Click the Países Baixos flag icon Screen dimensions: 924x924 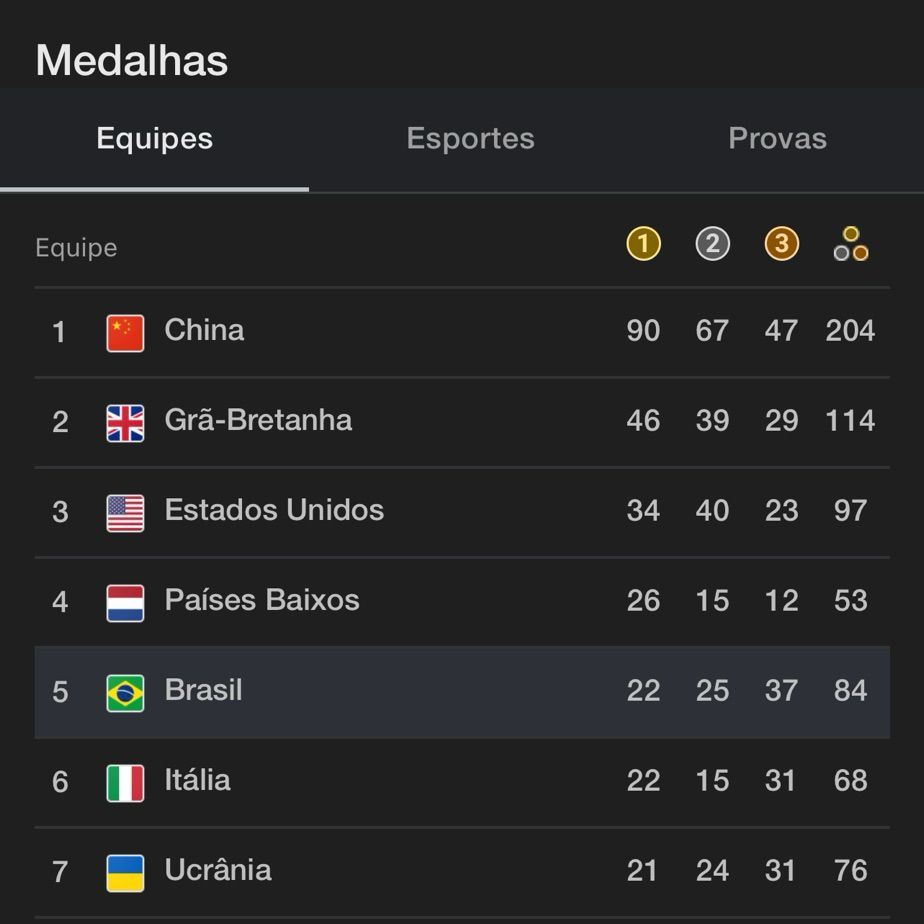pyautogui.click(x=125, y=603)
